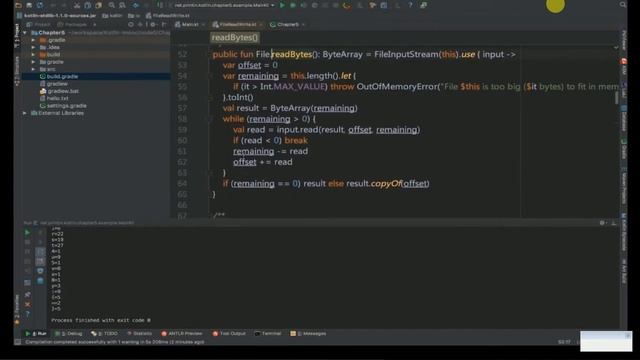Expand External Libraries node

pyautogui.click(x=25, y=113)
